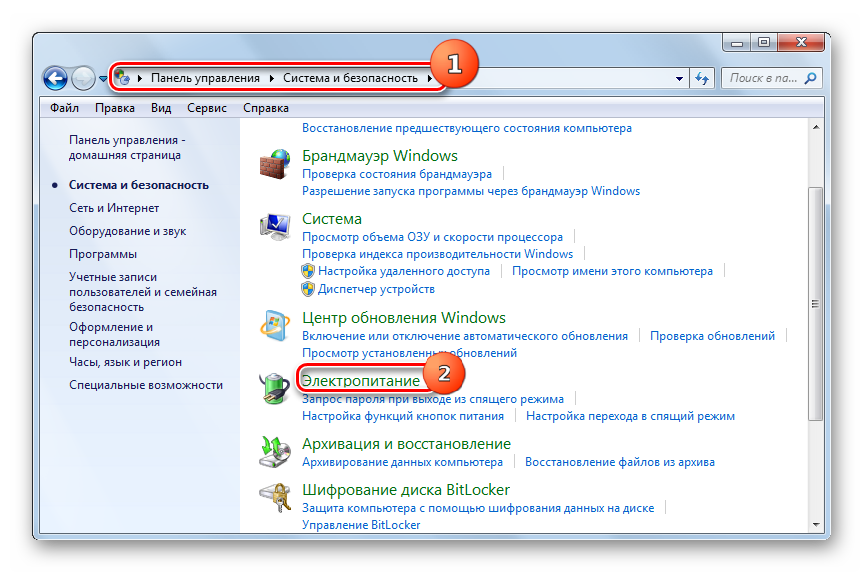This screenshot has width=864, height=573.
Task: Click Просмотр имени этого компьютера link
Action: click(612, 271)
